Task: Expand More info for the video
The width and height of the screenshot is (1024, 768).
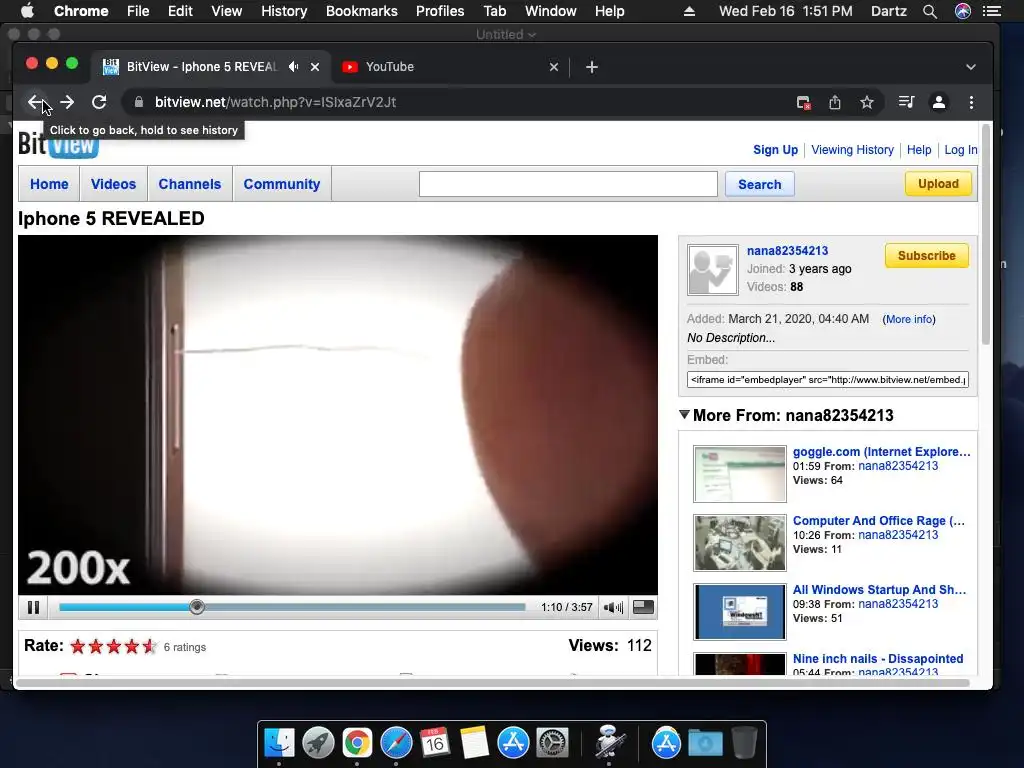Action: point(909,319)
